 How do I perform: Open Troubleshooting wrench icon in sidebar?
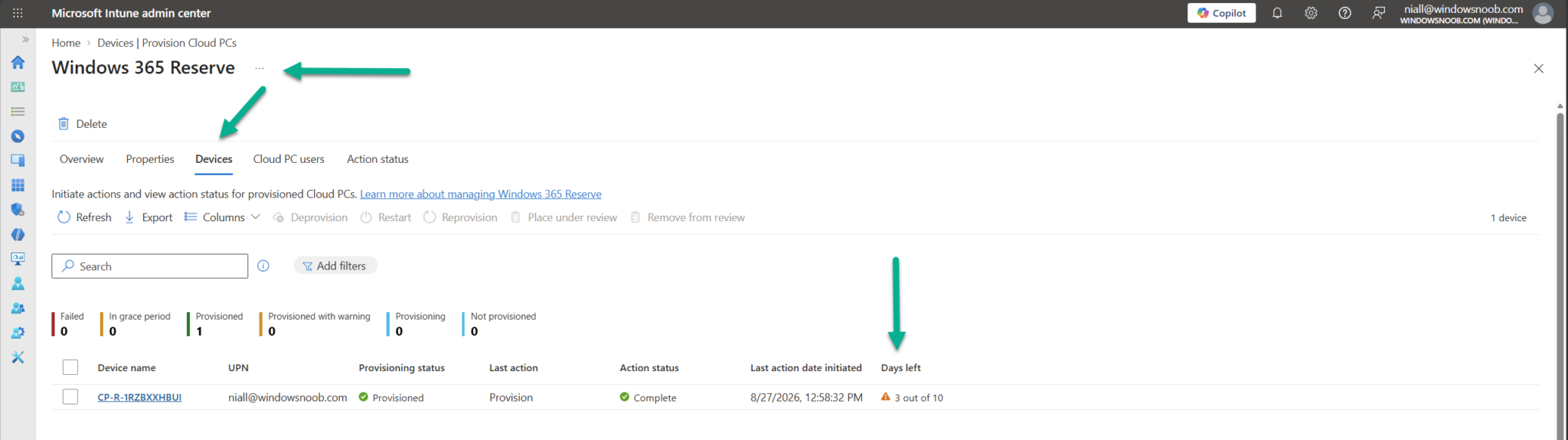[18, 357]
